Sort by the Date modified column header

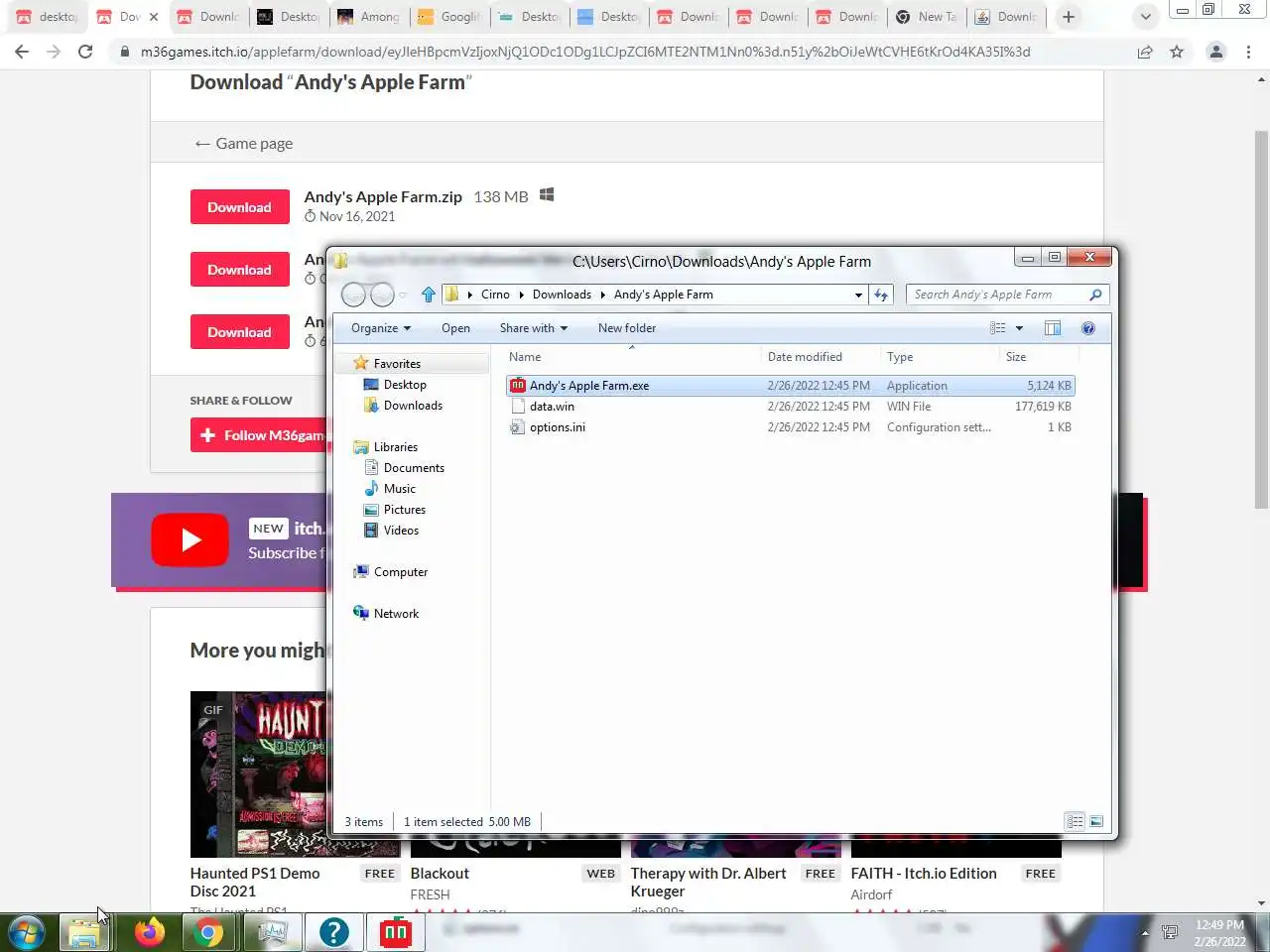point(820,357)
